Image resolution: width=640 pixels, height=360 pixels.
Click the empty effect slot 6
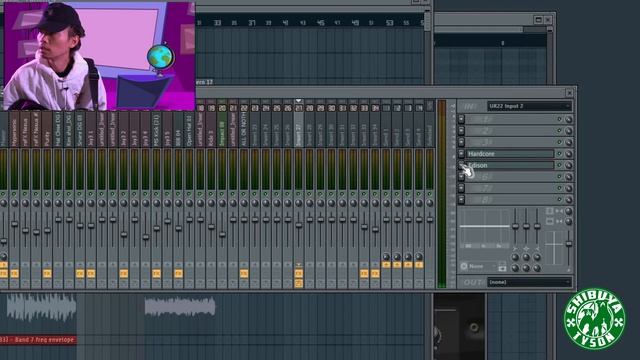tap(510, 177)
